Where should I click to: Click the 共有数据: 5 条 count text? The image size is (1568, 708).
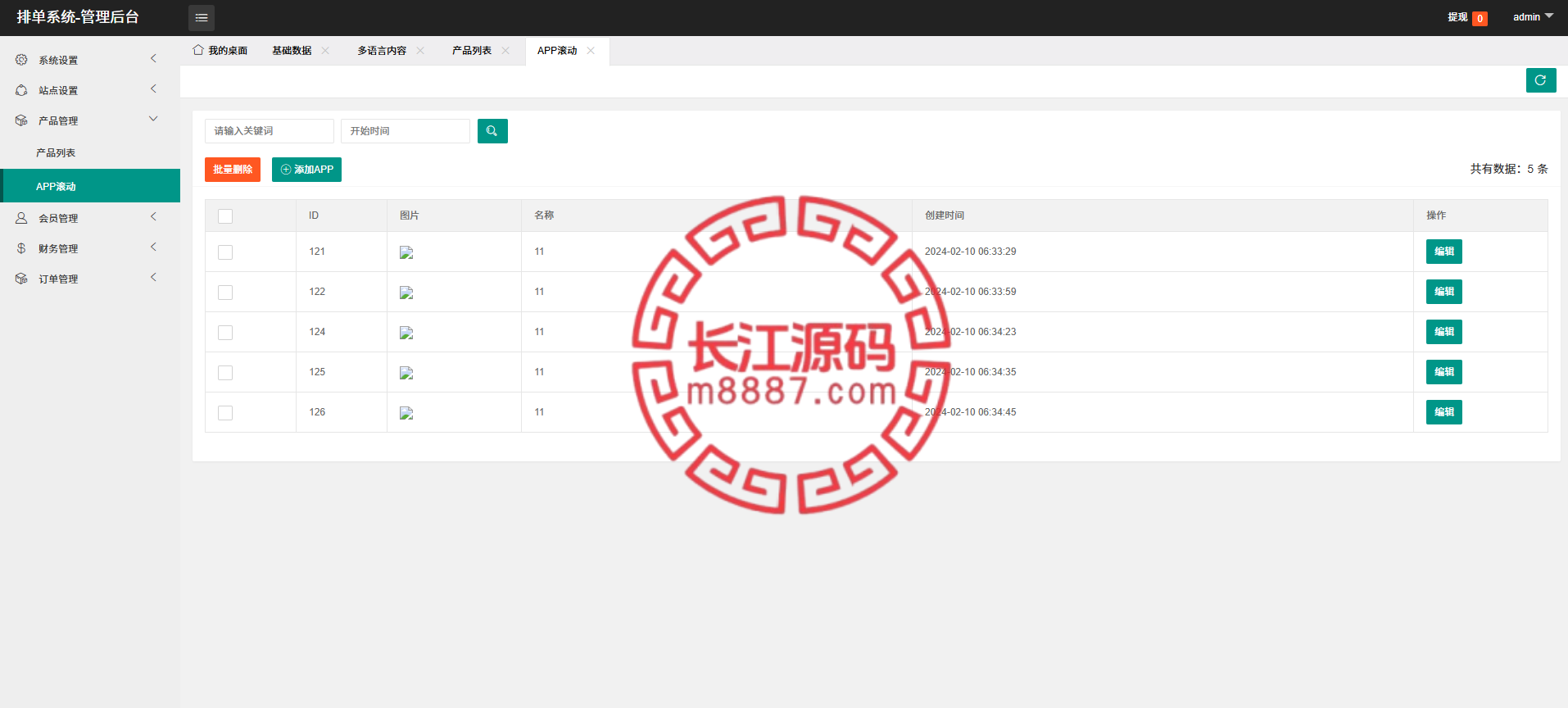click(1509, 169)
